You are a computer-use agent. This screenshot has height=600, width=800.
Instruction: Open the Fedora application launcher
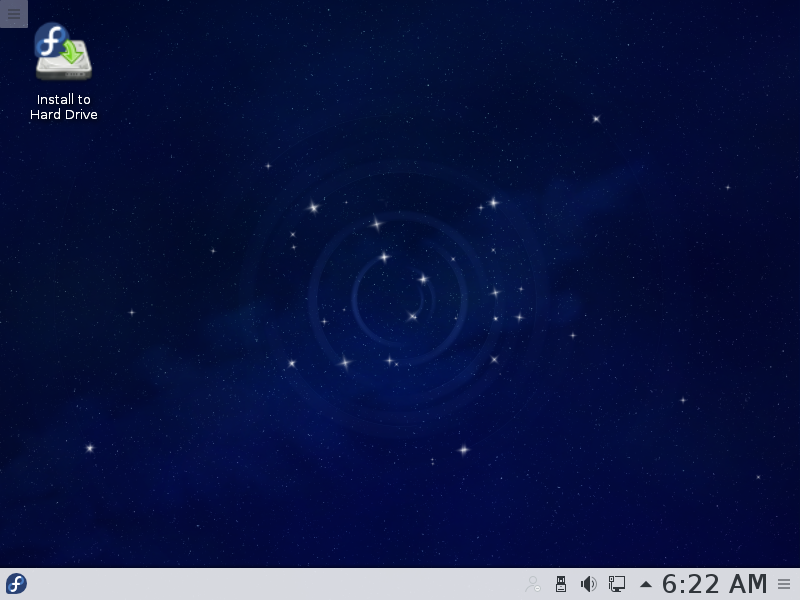[16, 584]
